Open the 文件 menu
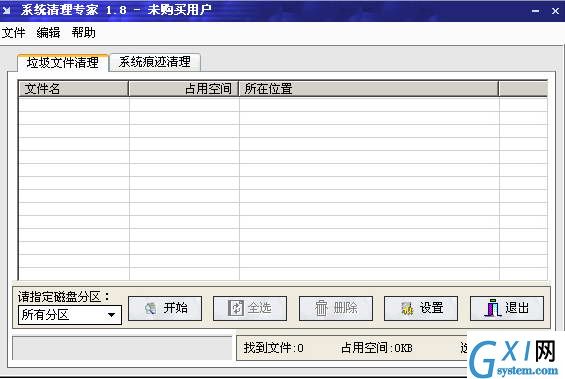The width and height of the screenshot is (565, 379). coord(14,33)
